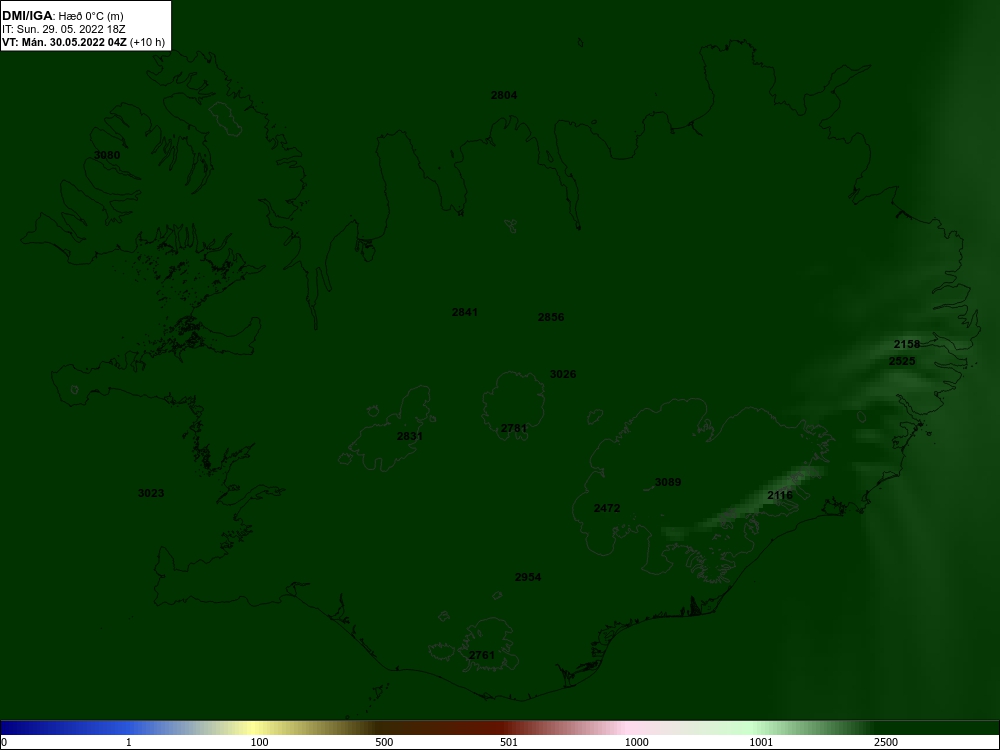This screenshot has width=1000, height=750.
Task: Click the 1001 tick on the color scale
Action: [761, 742]
